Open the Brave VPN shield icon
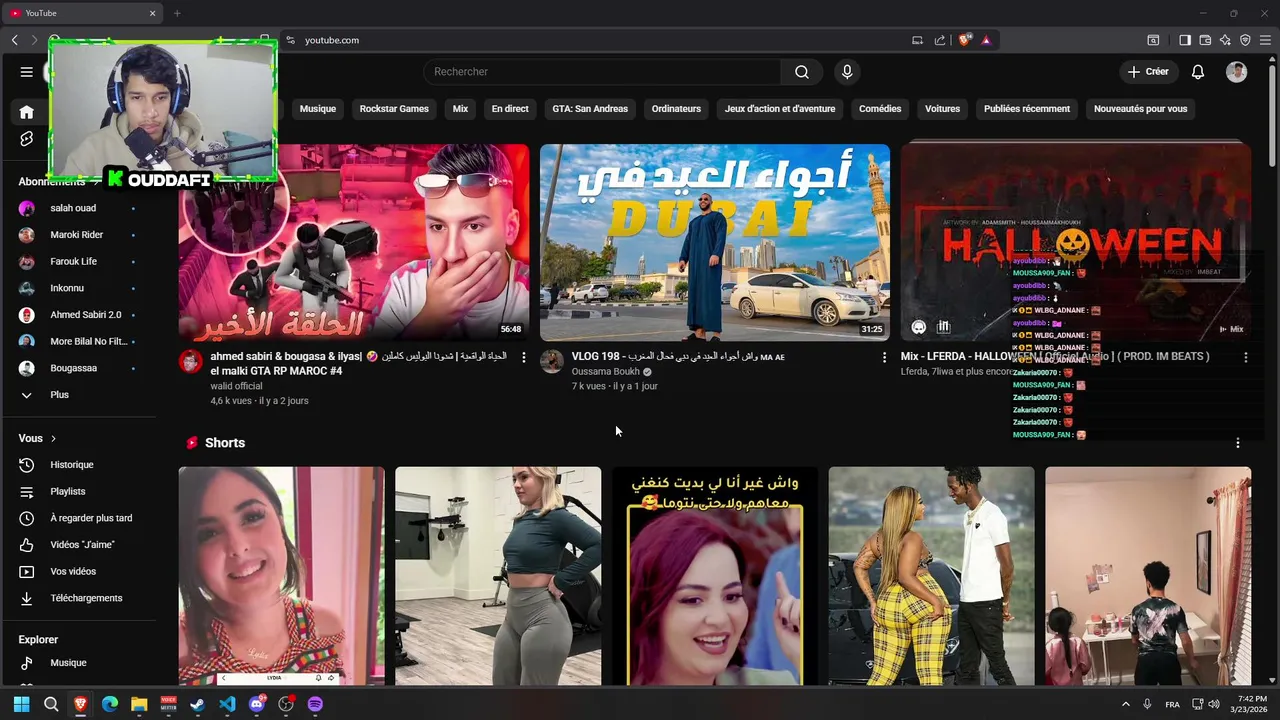Image resolution: width=1280 pixels, height=720 pixels. [x=1245, y=40]
